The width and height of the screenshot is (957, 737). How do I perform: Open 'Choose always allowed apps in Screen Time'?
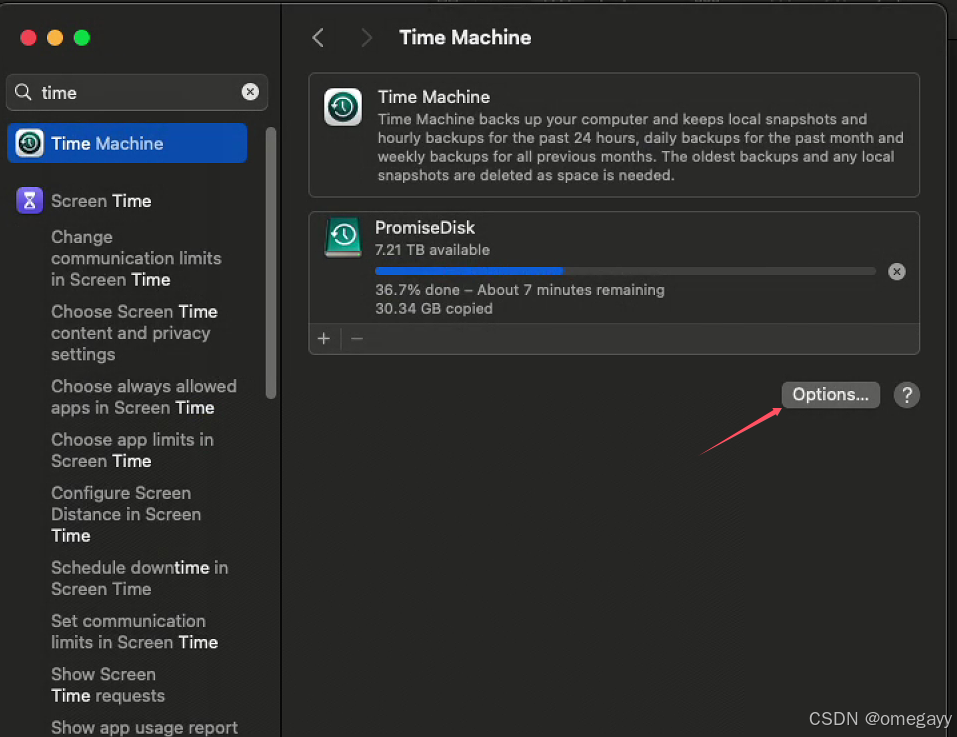pos(144,397)
